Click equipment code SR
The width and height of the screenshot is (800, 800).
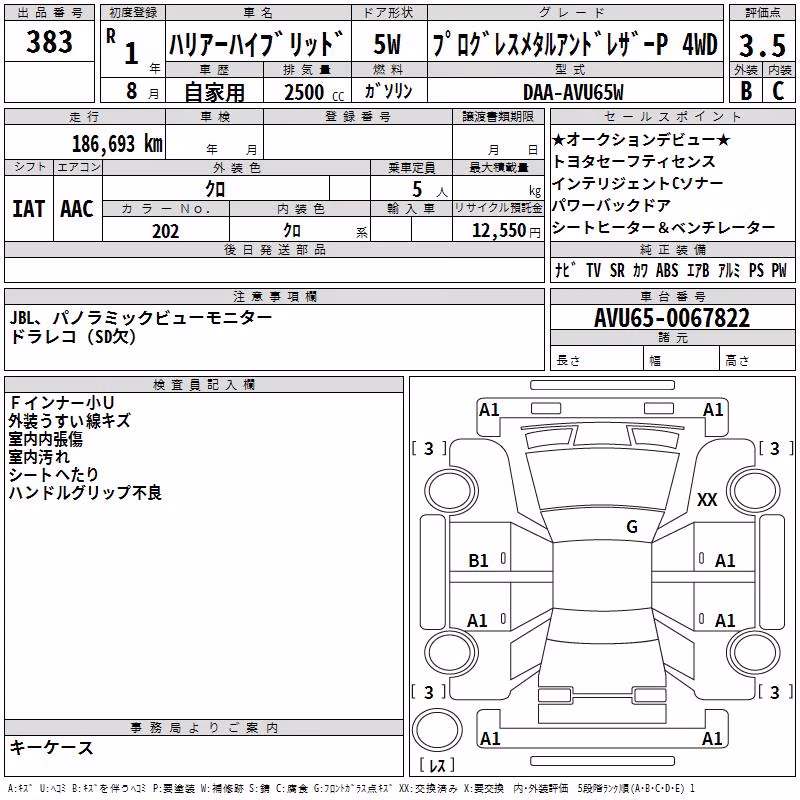[x=617, y=270]
